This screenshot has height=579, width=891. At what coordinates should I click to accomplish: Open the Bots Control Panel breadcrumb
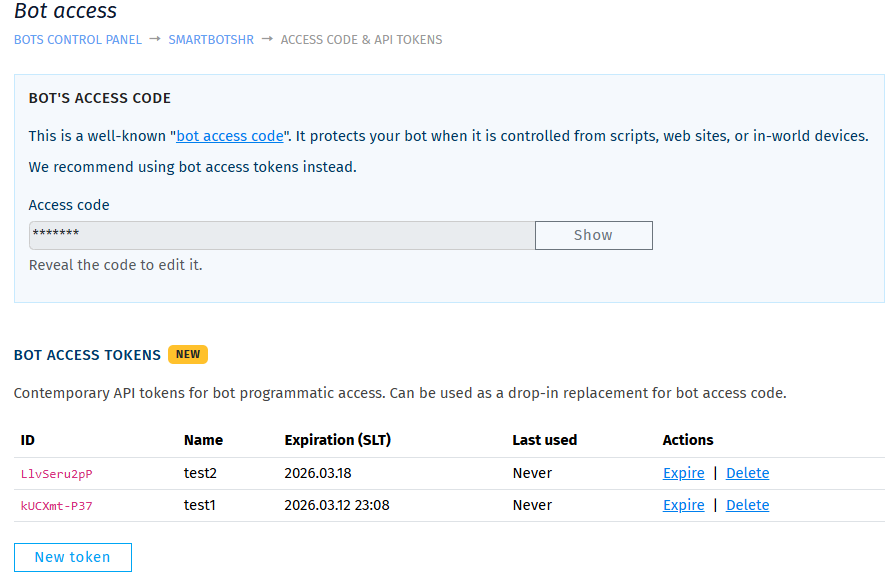78,40
